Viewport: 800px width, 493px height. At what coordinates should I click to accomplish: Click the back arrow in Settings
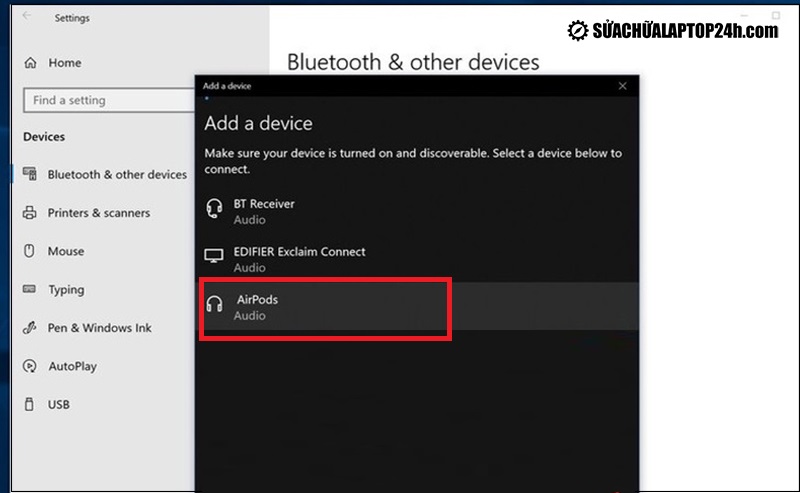(x=27, y=18)
